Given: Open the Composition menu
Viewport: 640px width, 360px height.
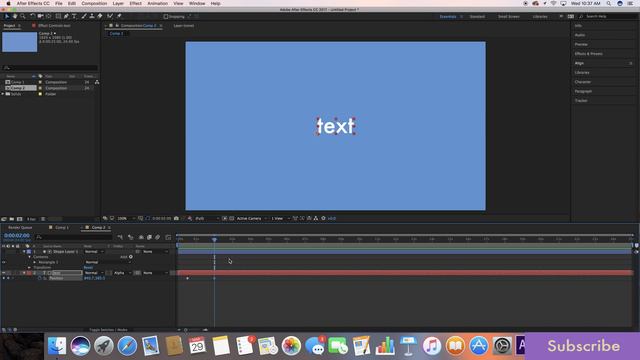Looking at the screenshot, I should pos(94,3).
